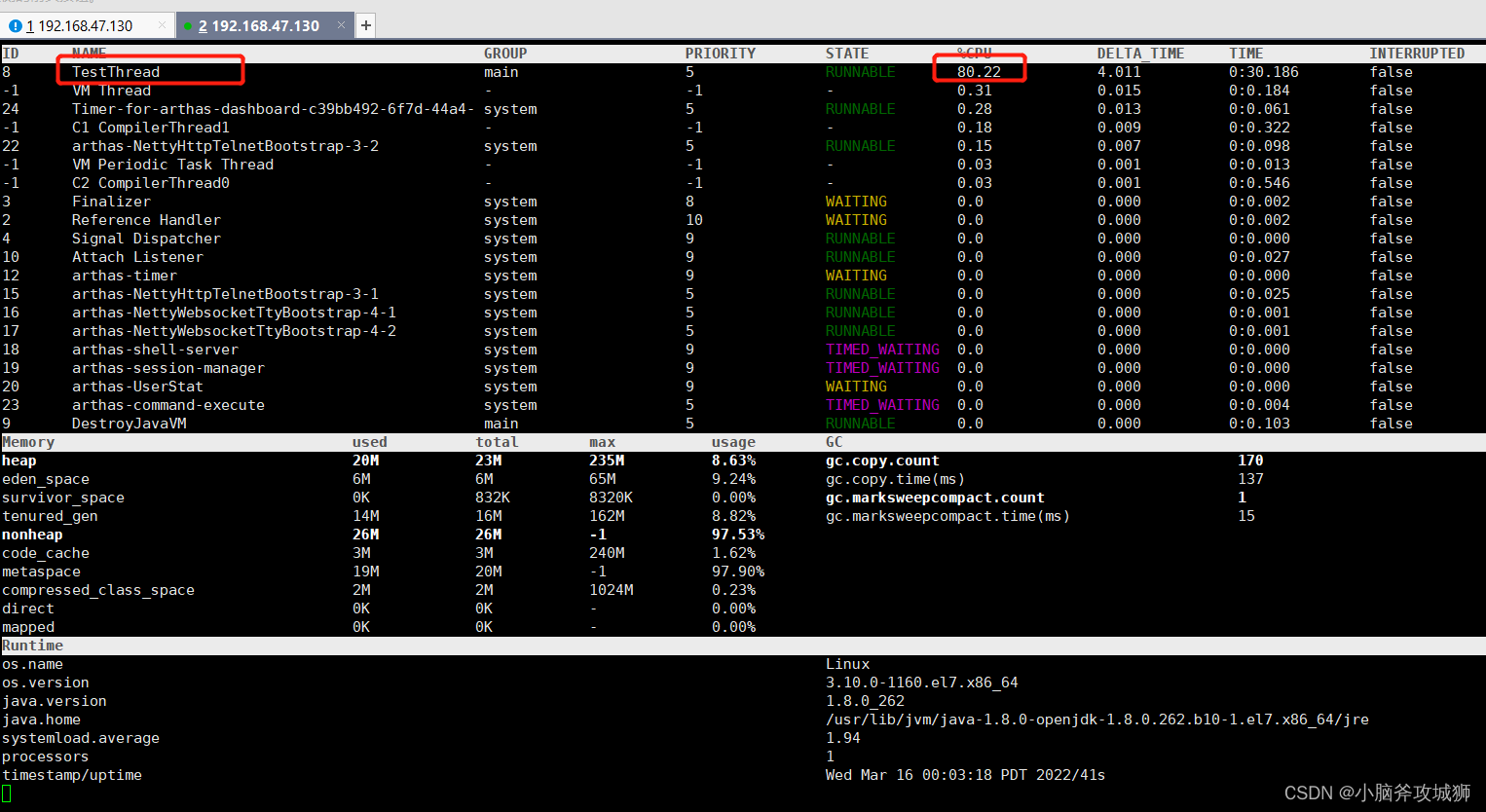Screen dimensions: 1486x812
Task: Click the Reference Handler thread name
Action: coord(147,220)
